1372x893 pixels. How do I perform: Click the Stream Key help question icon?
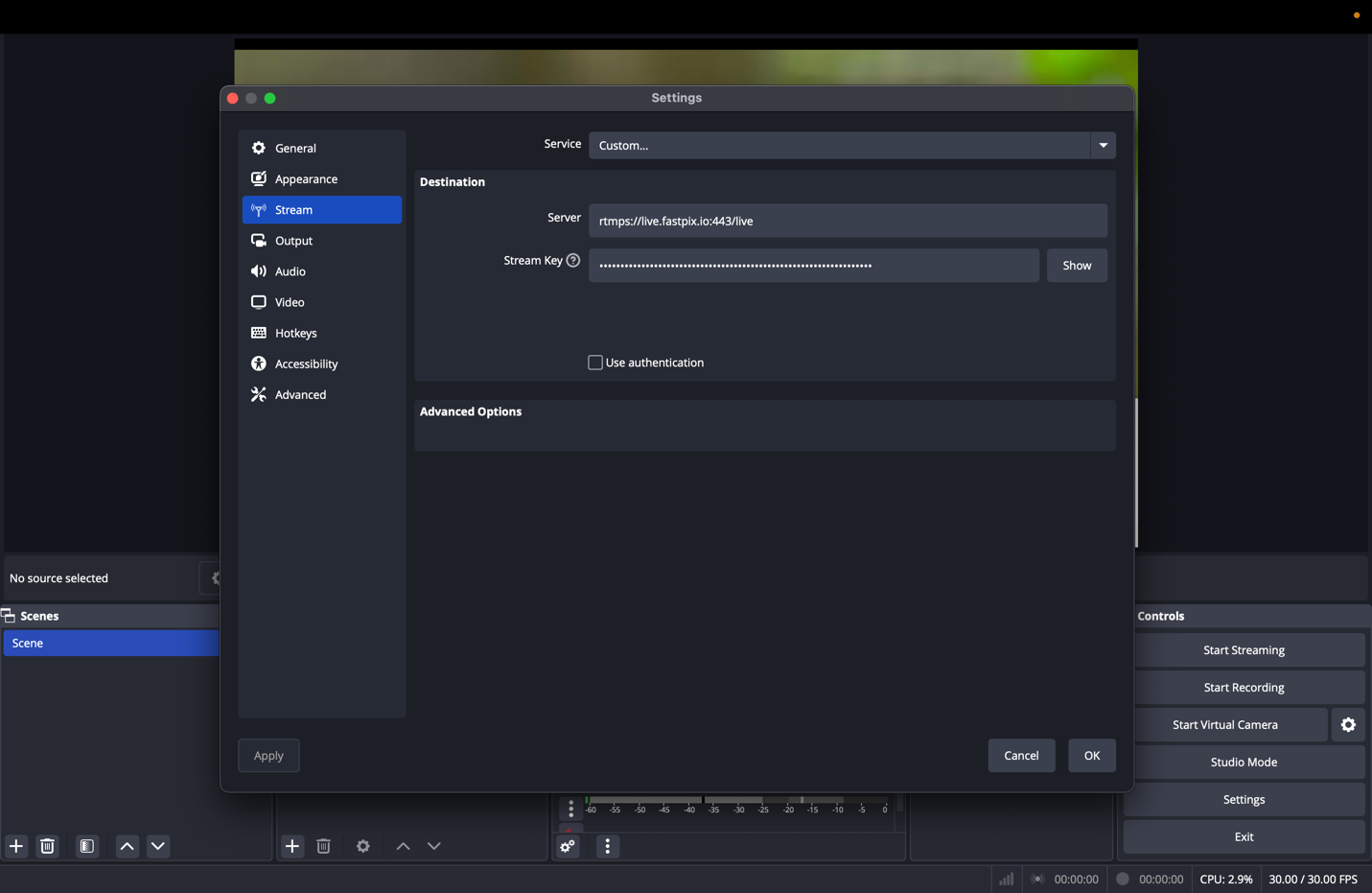pos(573,260)
